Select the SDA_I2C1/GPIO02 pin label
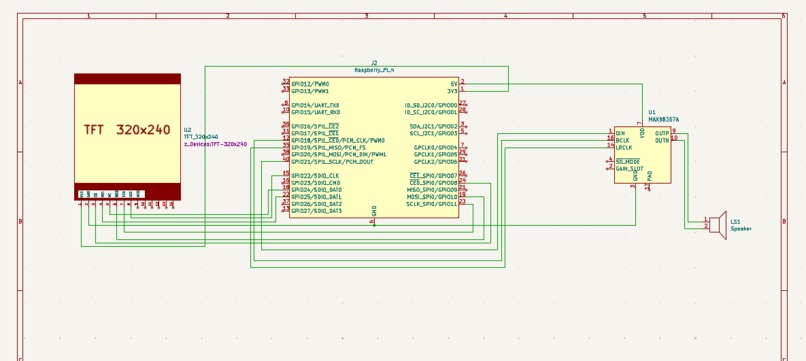 [433, 126]
